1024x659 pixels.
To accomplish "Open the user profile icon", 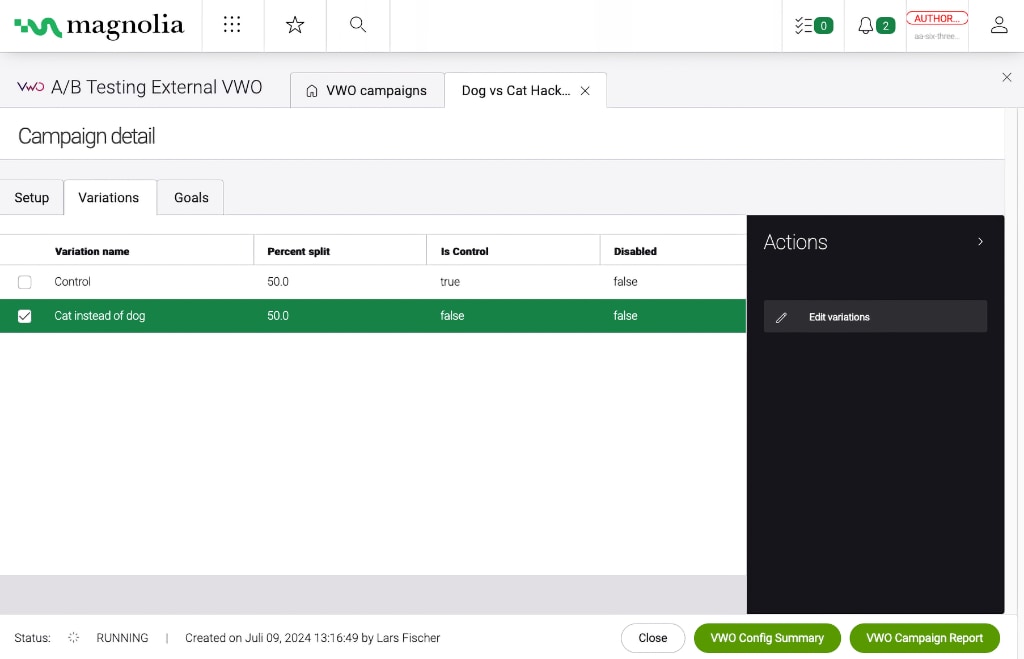I will tap(998, 26).
